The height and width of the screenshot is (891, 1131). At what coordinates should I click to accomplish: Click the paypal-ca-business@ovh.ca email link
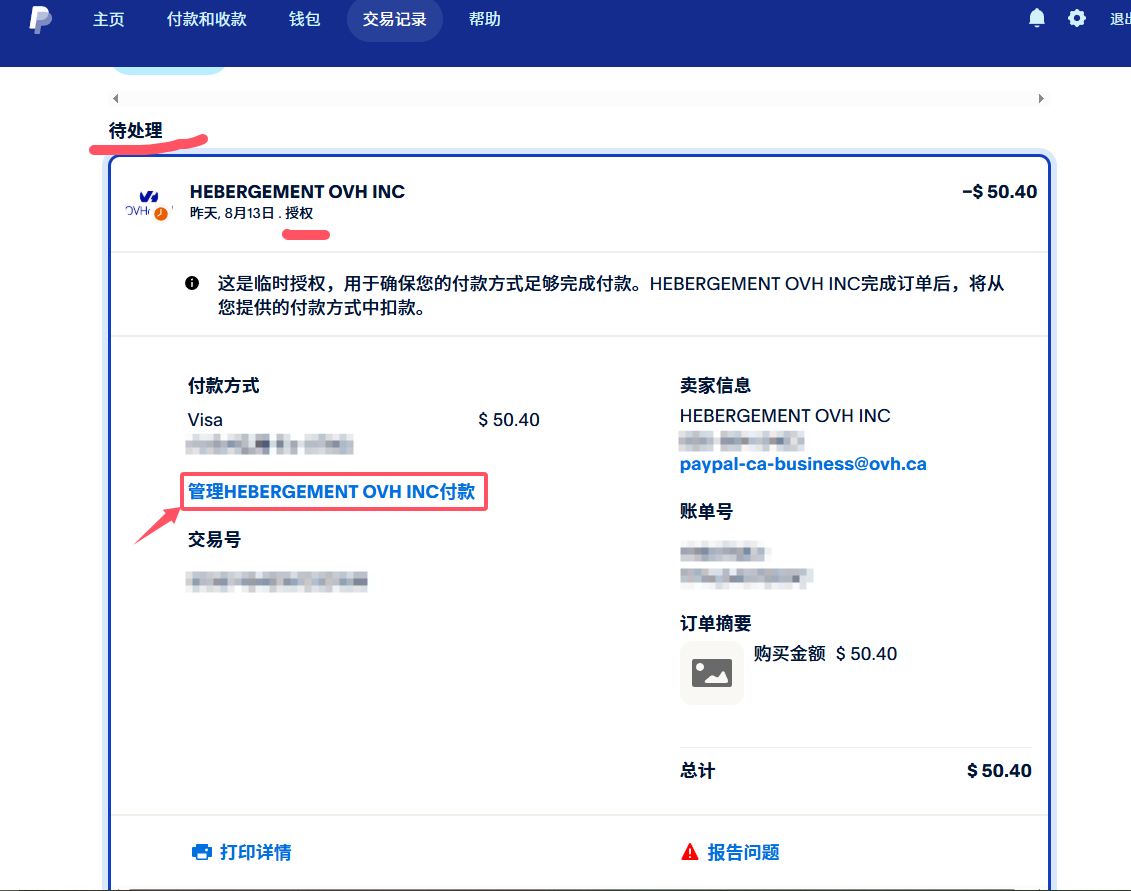(803, 464)
